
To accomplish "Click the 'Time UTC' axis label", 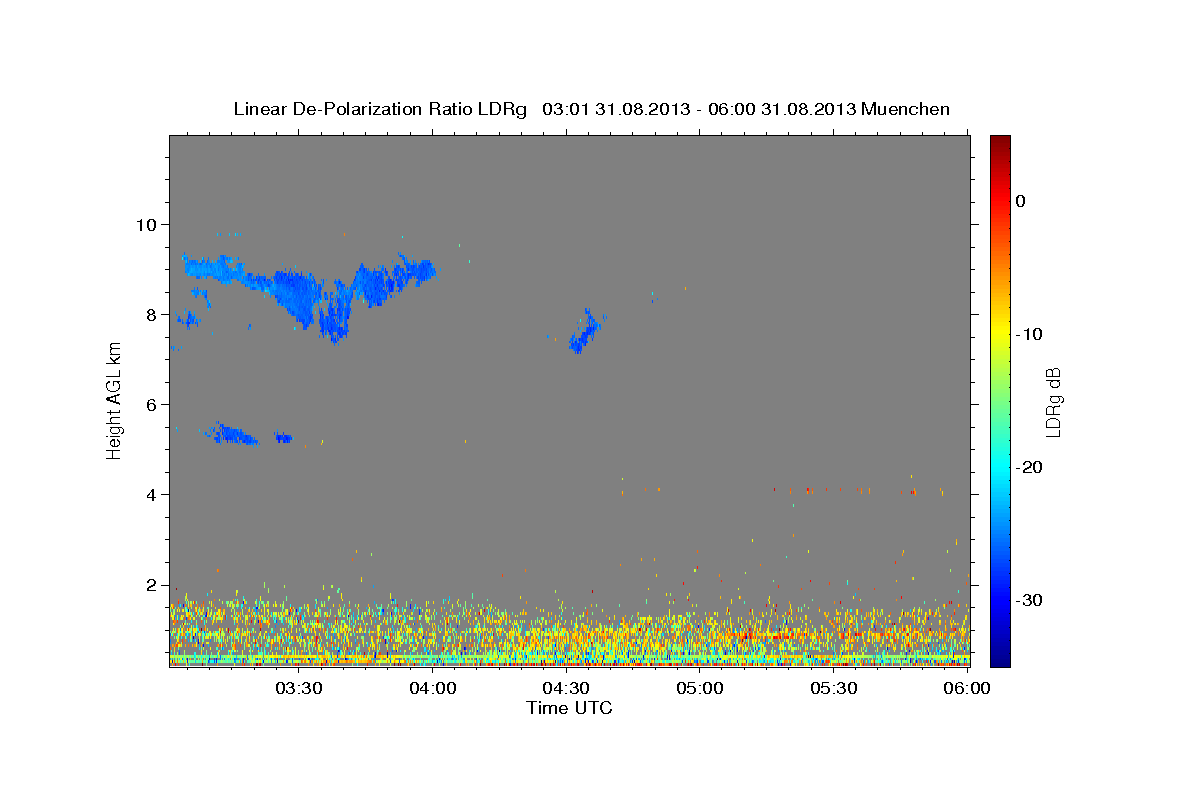I will tap(569, 708).
